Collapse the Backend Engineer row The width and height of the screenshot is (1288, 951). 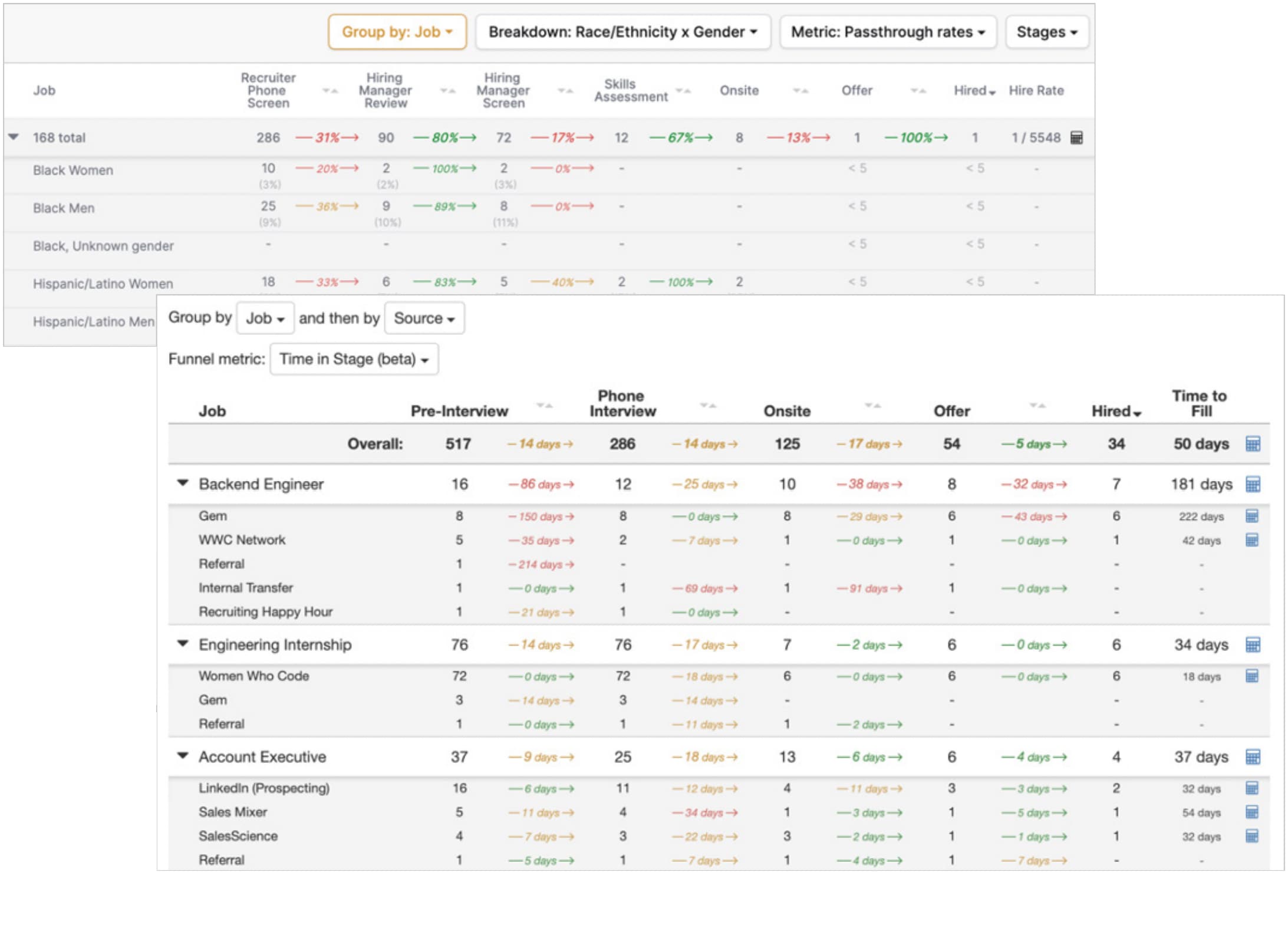pyautogui.click(x=183, y=483)
